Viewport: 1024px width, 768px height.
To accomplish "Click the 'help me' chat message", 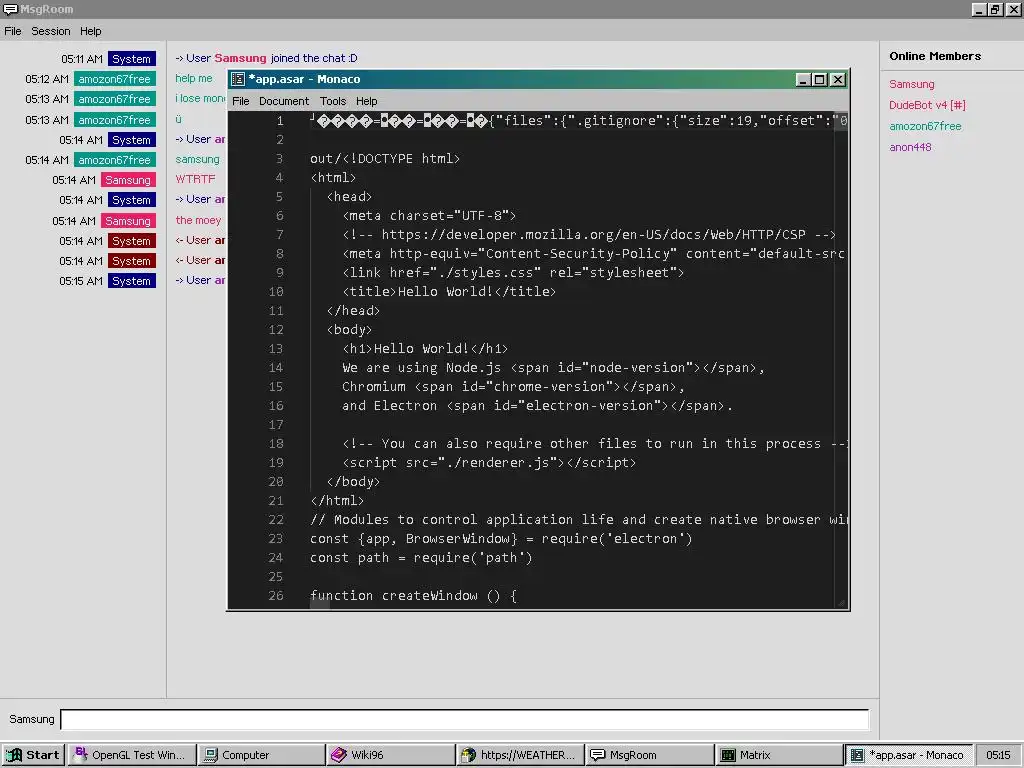I will click(193, 78).
